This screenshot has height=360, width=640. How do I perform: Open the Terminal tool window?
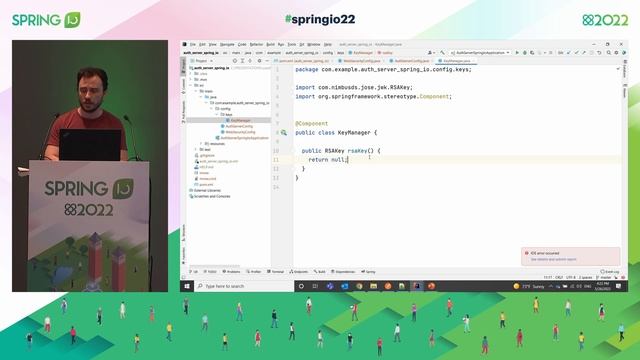click(x=276, y=271)
